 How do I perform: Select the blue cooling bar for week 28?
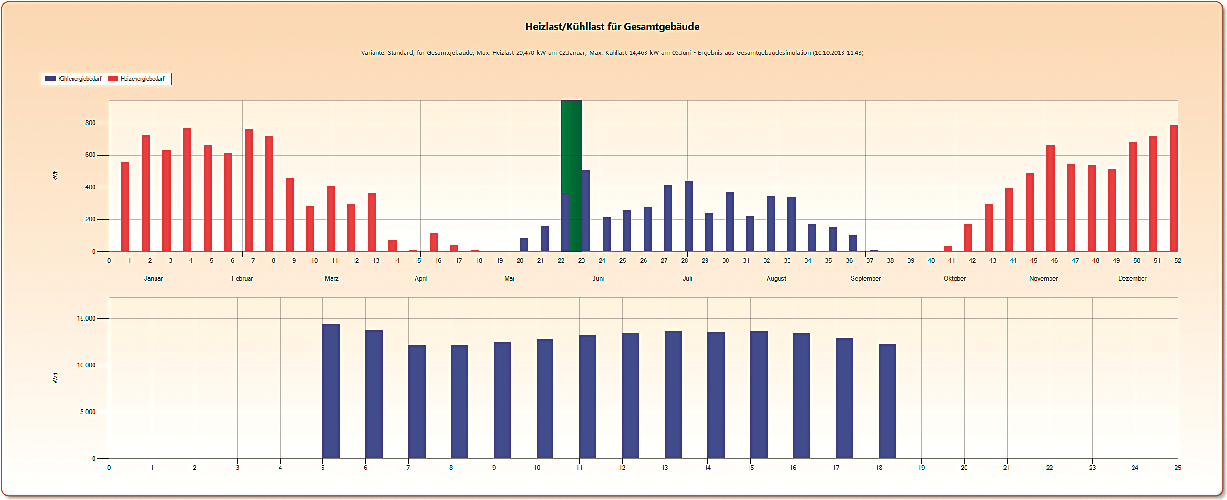(689, 216)
